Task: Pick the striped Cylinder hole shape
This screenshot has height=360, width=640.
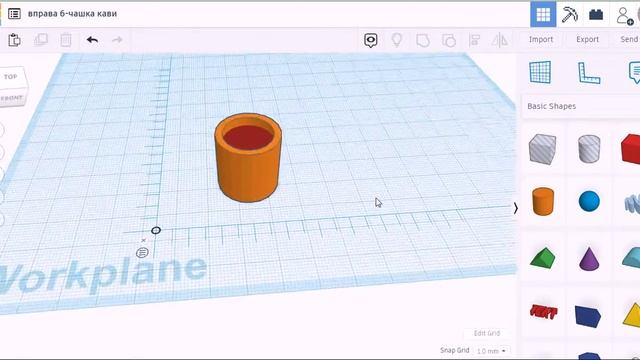Action: point(589,149)
